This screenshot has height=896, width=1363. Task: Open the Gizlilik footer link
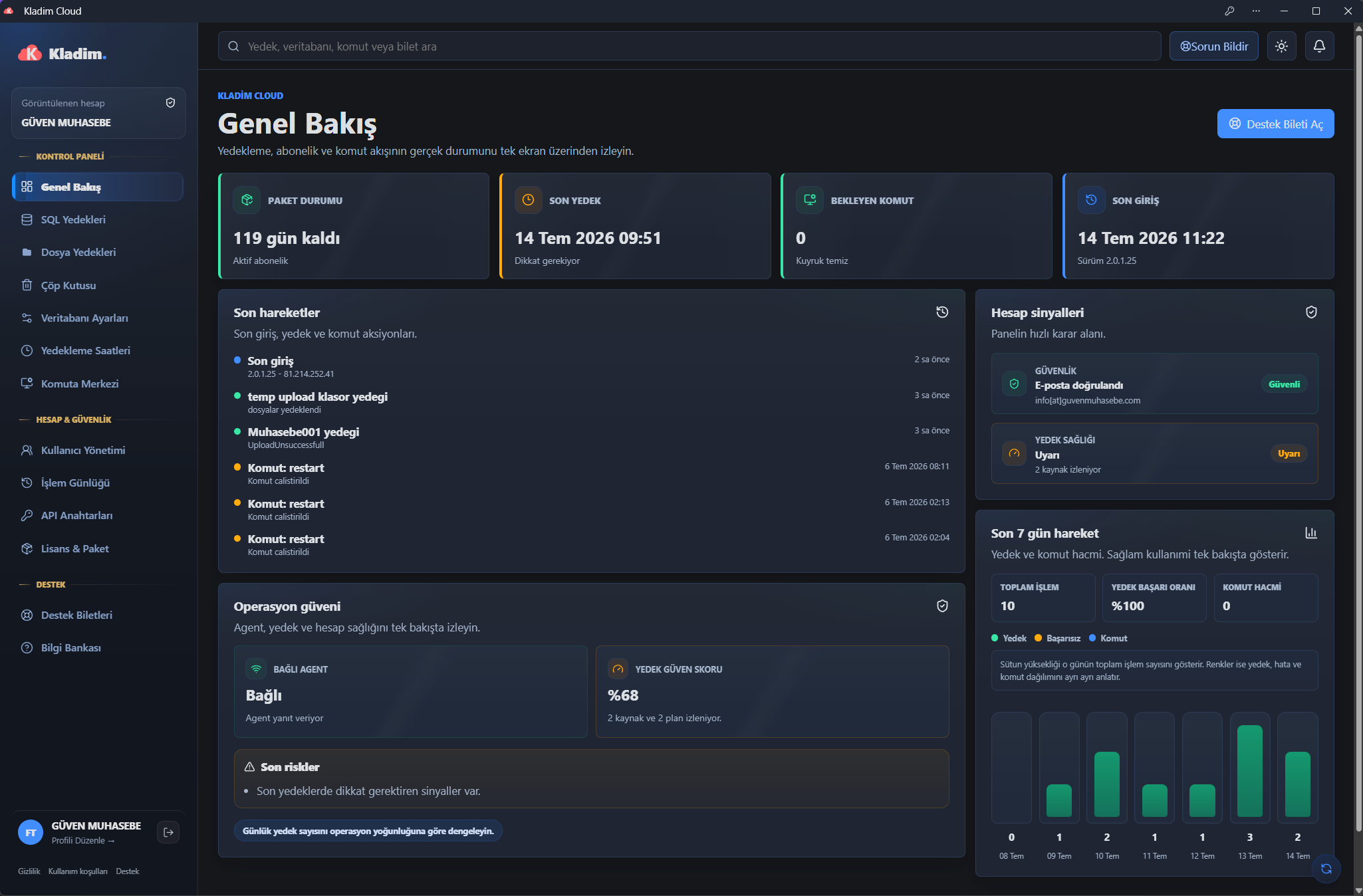click(29, 871)
